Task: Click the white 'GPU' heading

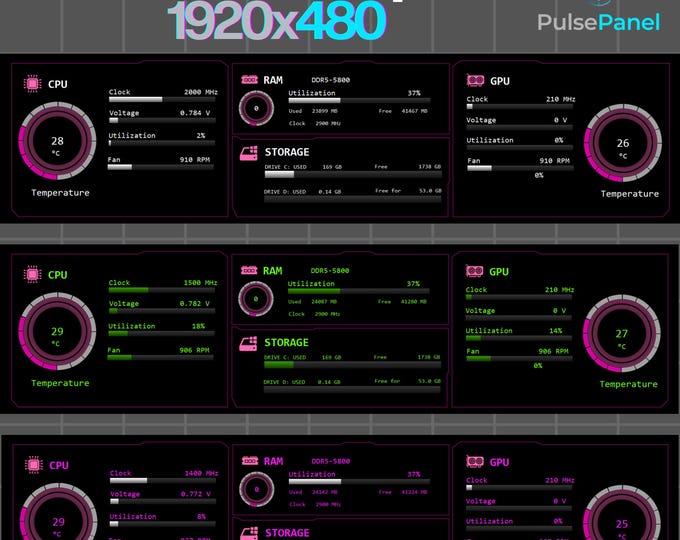Action: (x=500, y=81)
